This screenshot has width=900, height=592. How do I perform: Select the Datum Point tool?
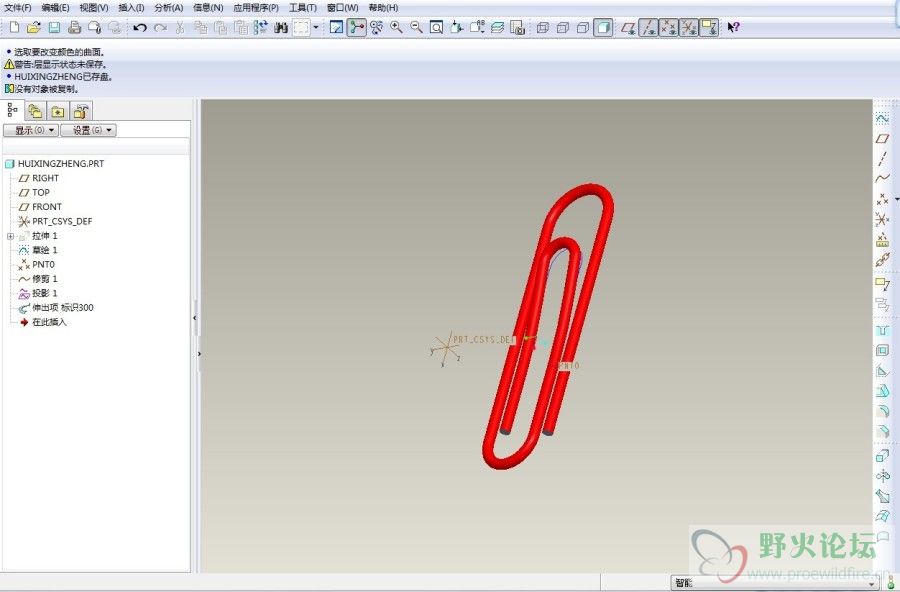(882, 199)
